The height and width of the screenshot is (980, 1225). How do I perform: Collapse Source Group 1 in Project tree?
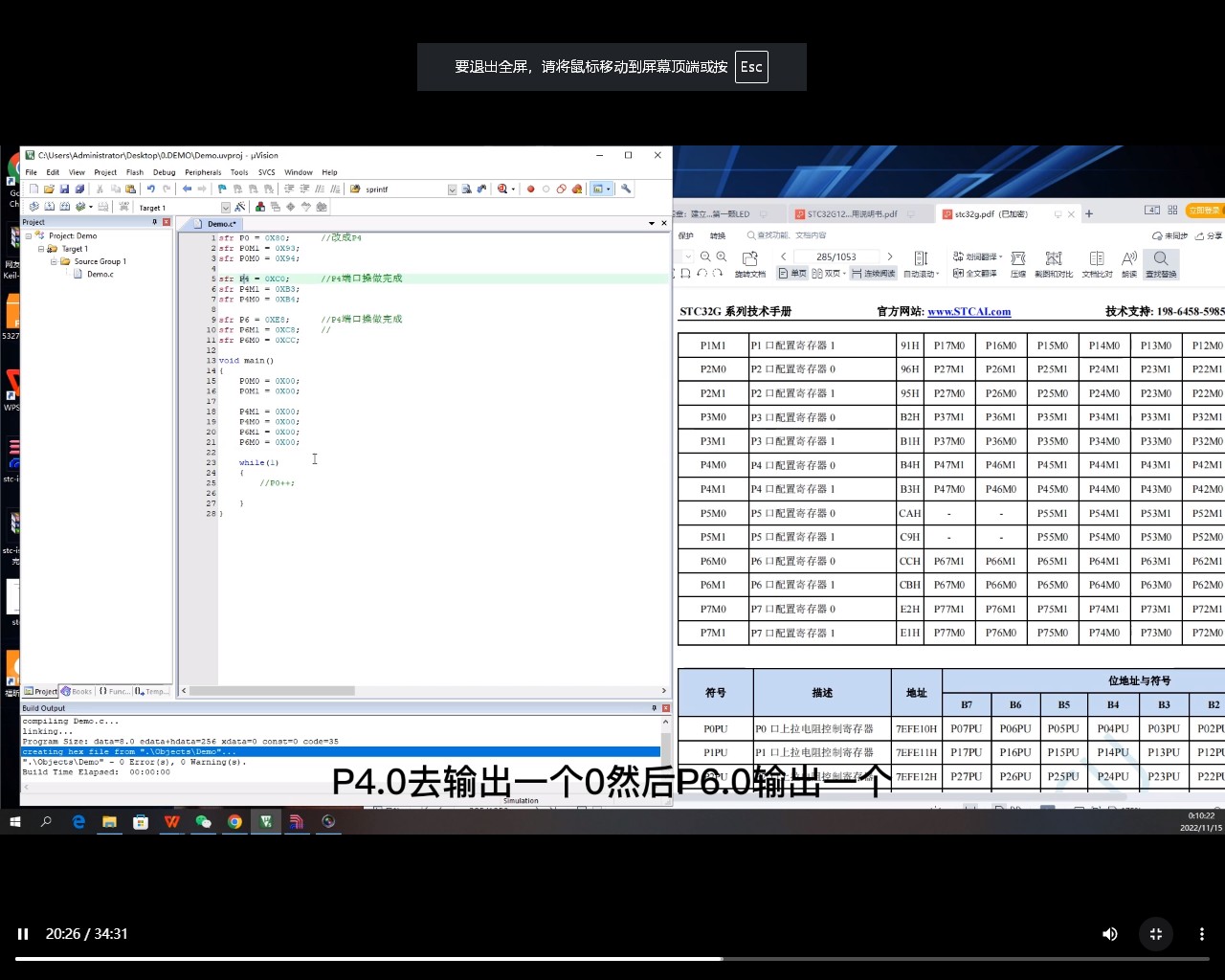click(55, 260)
